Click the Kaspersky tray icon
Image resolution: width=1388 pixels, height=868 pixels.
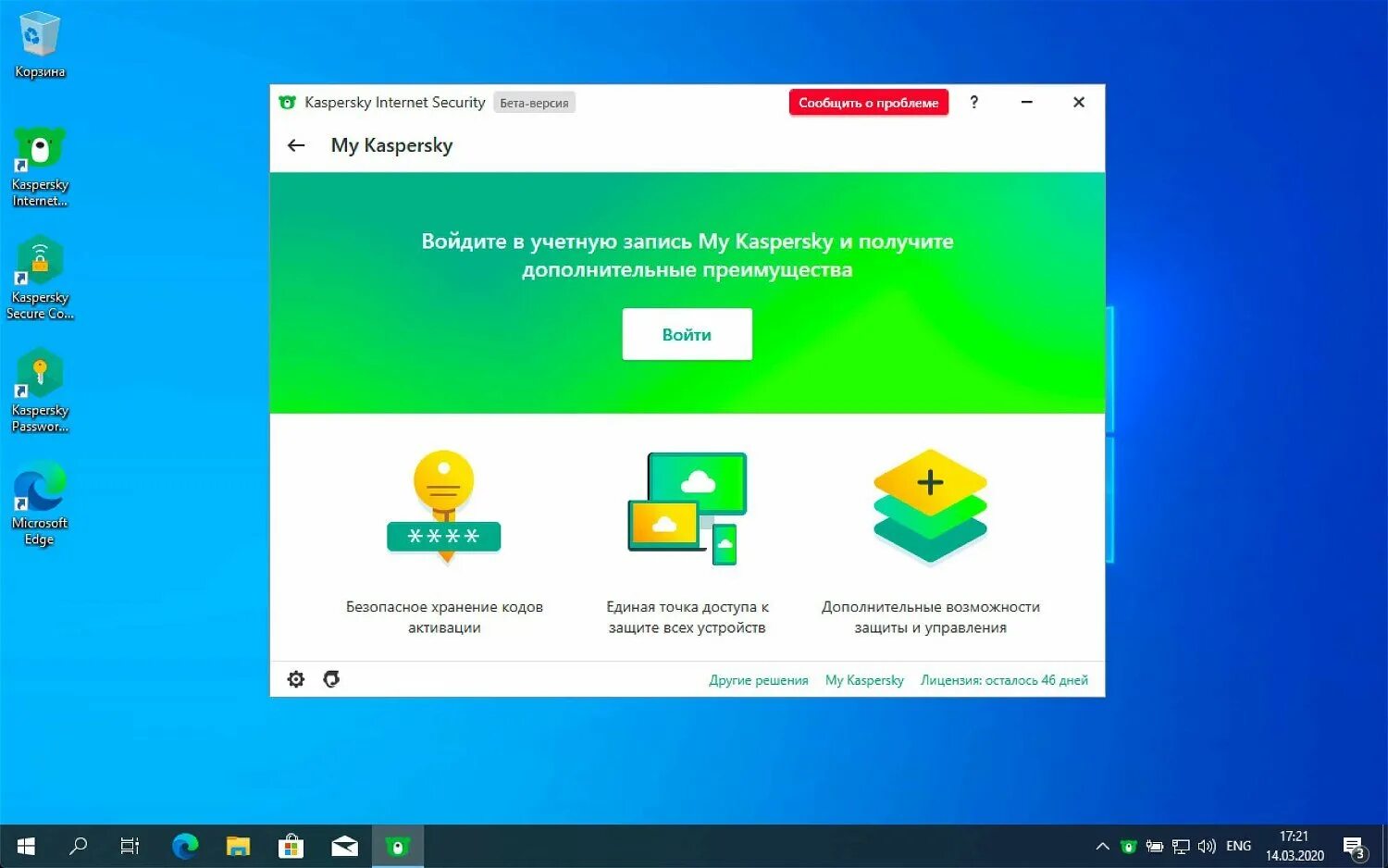(1128, 847)
